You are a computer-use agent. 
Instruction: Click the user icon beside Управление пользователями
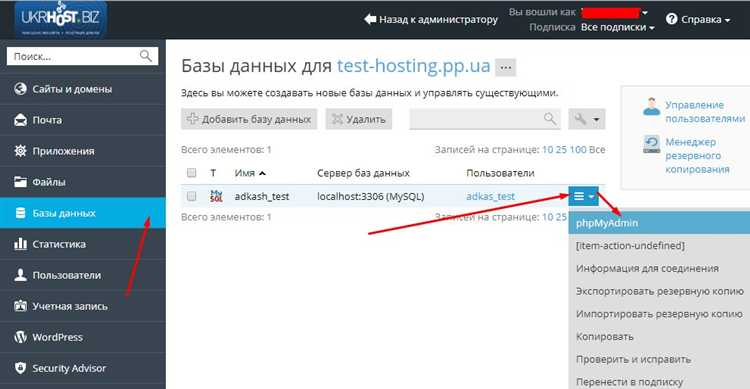tap(651, 106)
